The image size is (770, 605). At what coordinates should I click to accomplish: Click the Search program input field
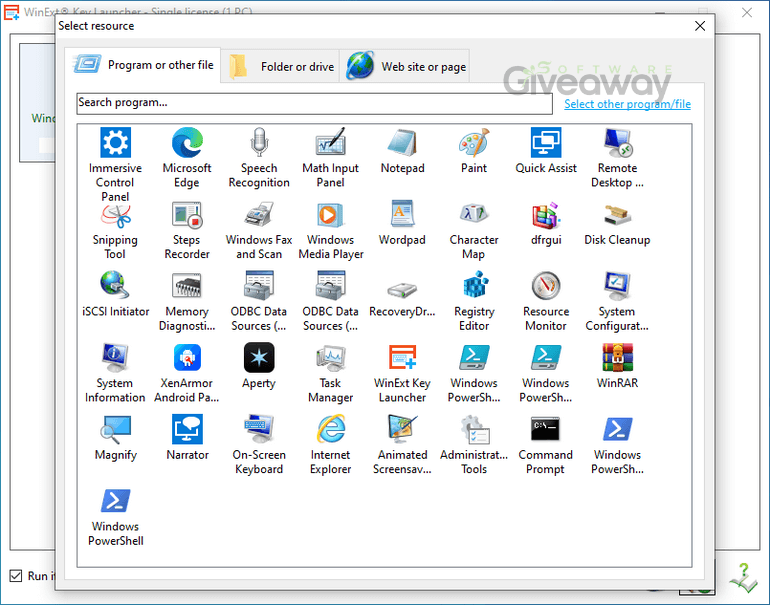point(314,103)
